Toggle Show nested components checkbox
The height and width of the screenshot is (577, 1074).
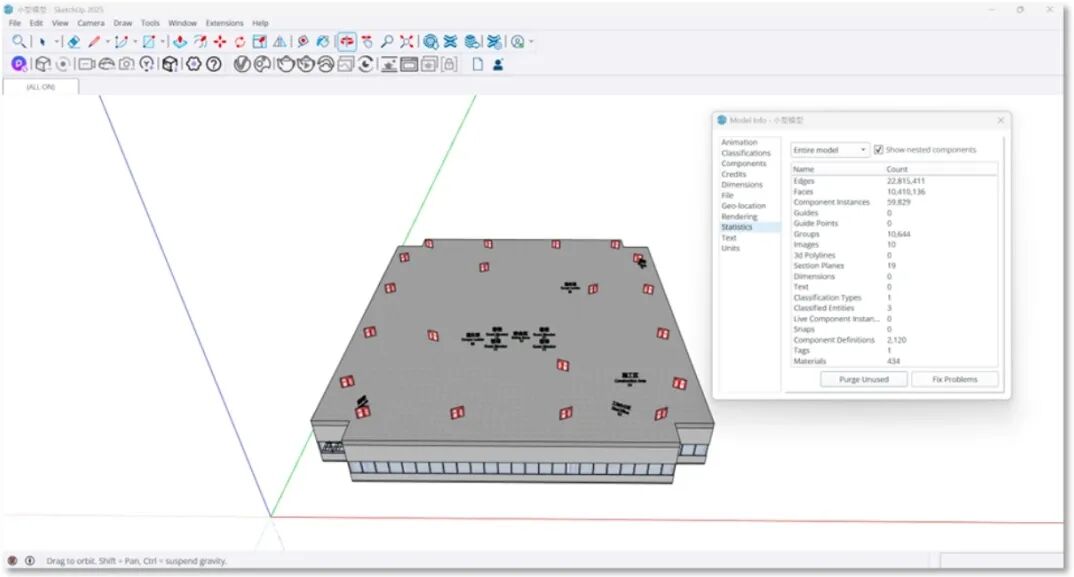878,150
